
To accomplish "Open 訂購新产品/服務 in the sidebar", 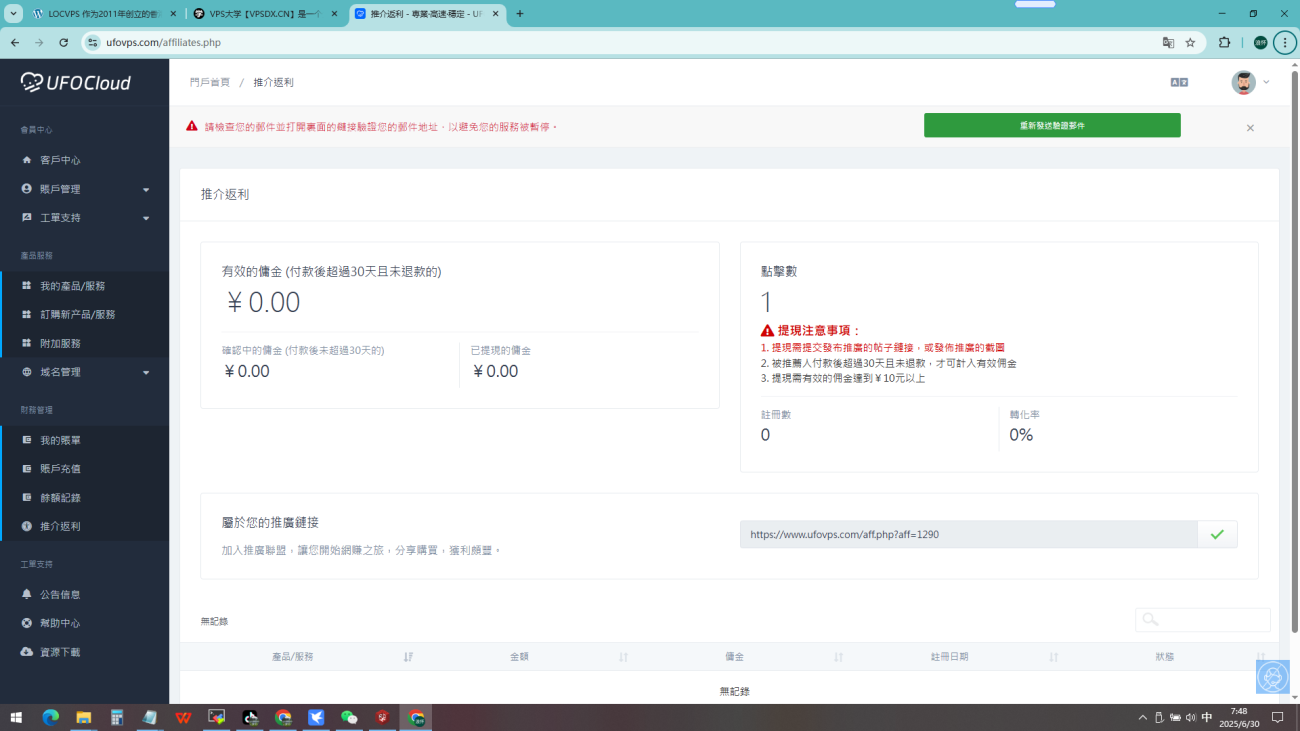I will tap(77, 314).
